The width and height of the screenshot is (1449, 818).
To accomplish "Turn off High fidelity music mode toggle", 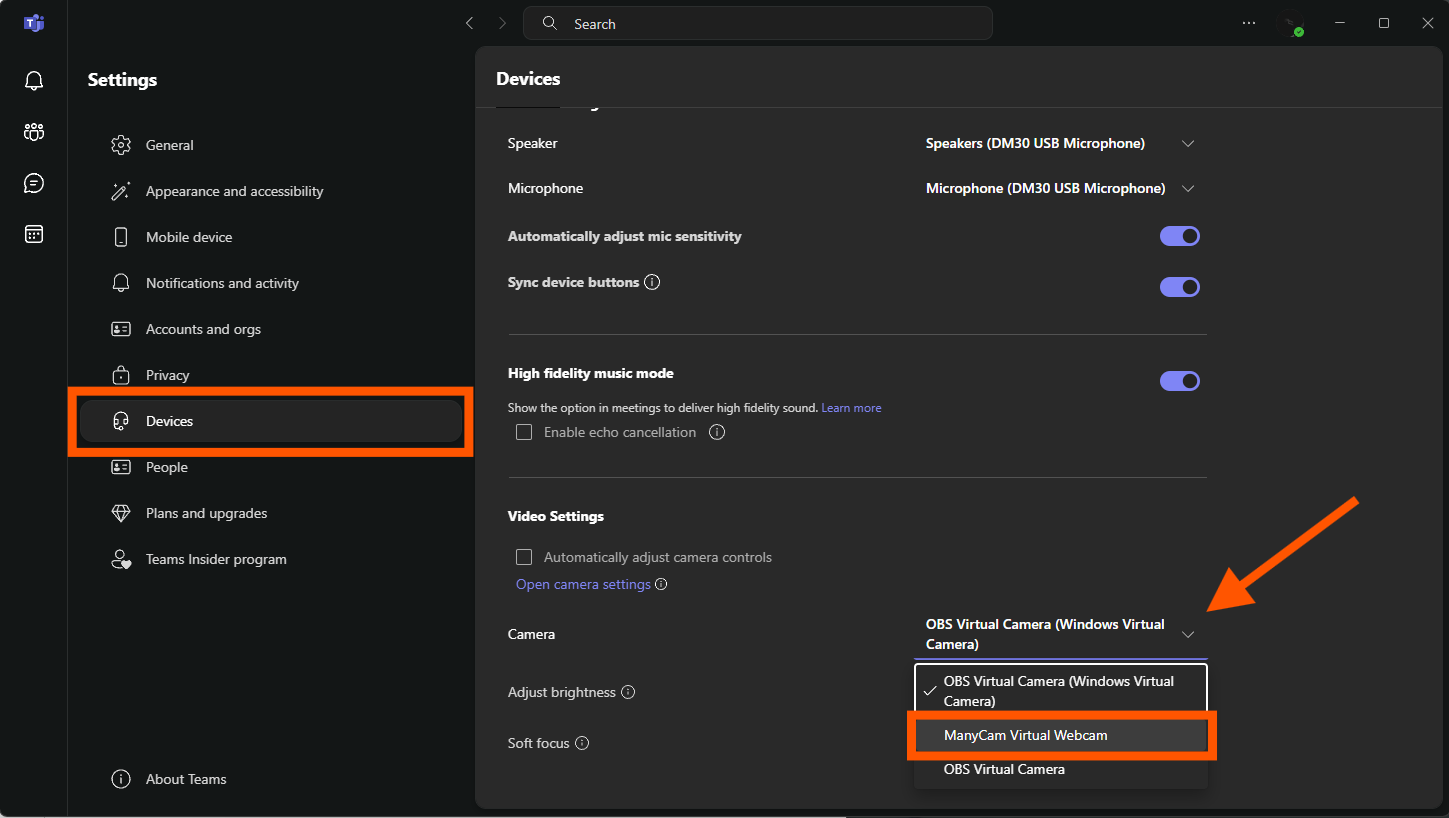I will [1179, 381].
